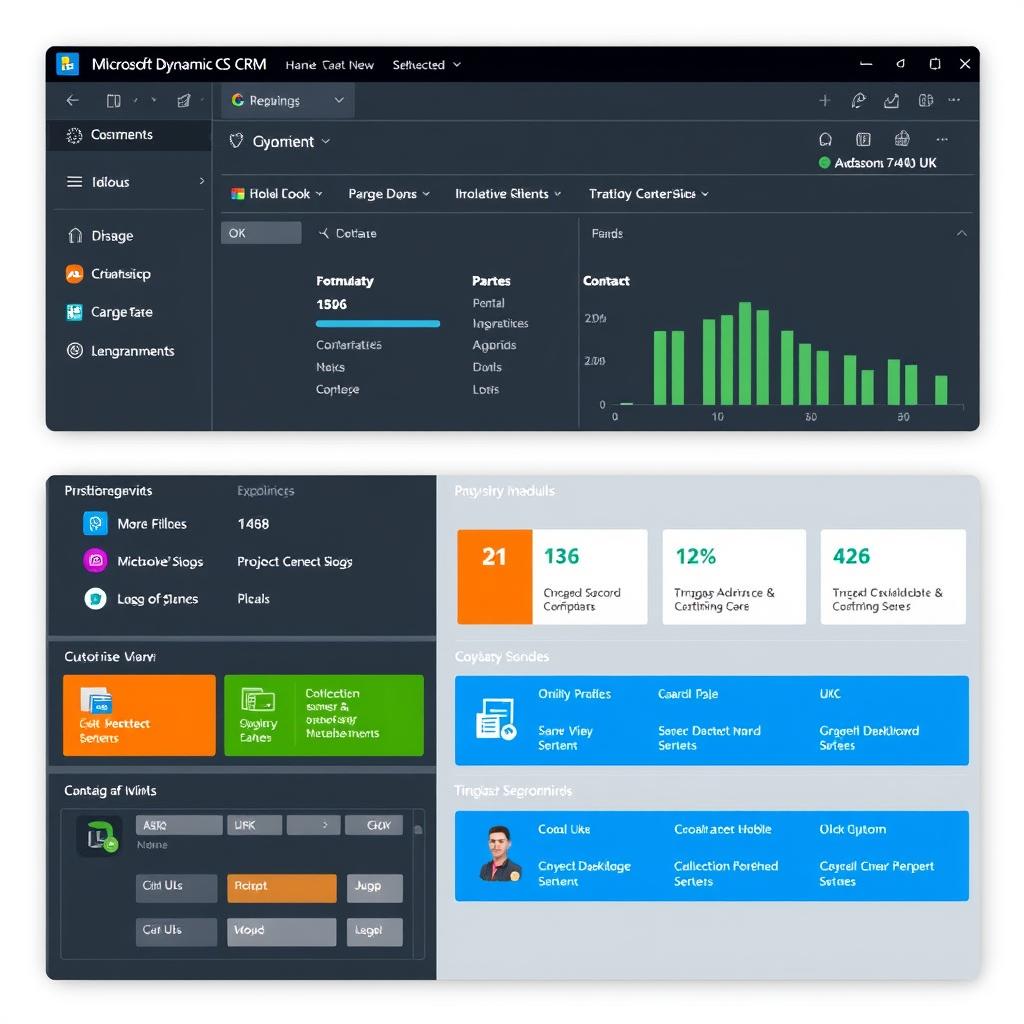Toggle the Rcirpt orange option

pos(281,887)
